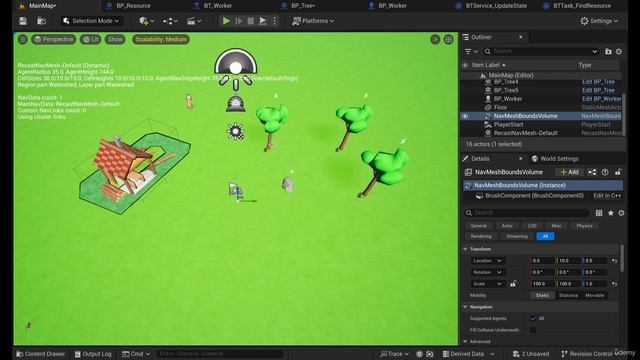Click the frame skip button next to Play
Screen dimensions: 640x360
pos(239,21)
